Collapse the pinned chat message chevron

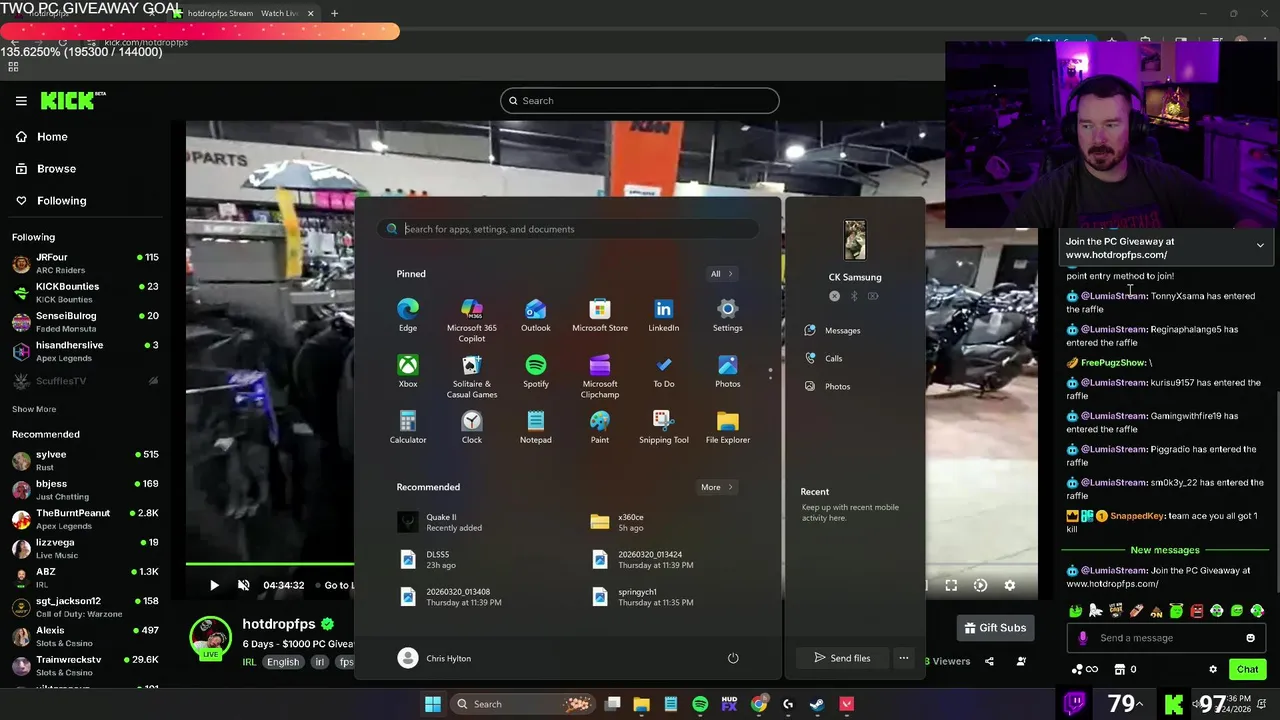coord(1260,245)
